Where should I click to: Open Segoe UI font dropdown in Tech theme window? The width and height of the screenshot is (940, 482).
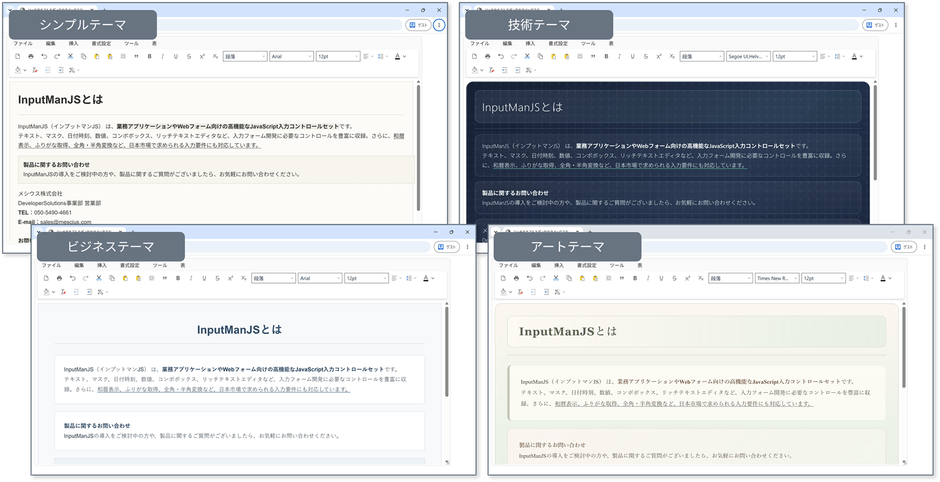[748, 56]
